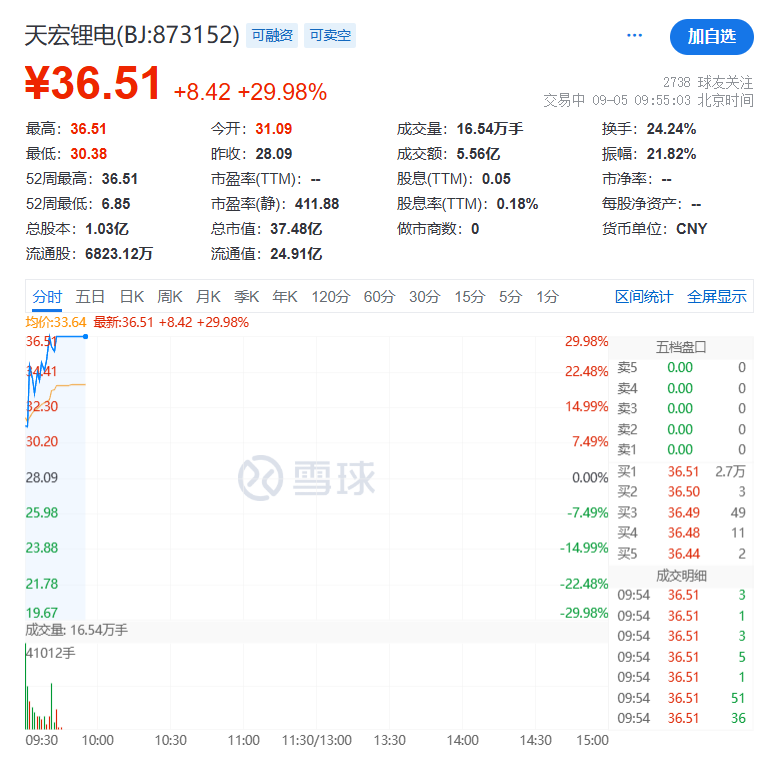Open 区间统计 interval statistics

click(x=644, y=297)
